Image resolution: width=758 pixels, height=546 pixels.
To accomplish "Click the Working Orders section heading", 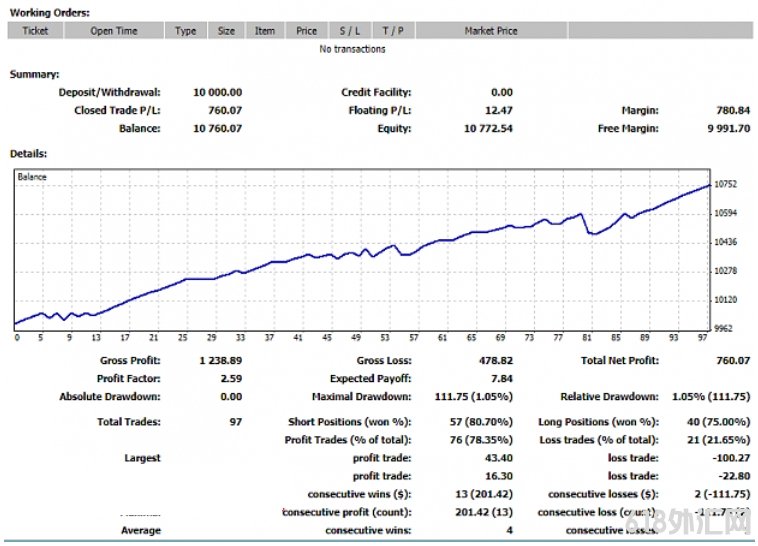I will tap(49, 12).
